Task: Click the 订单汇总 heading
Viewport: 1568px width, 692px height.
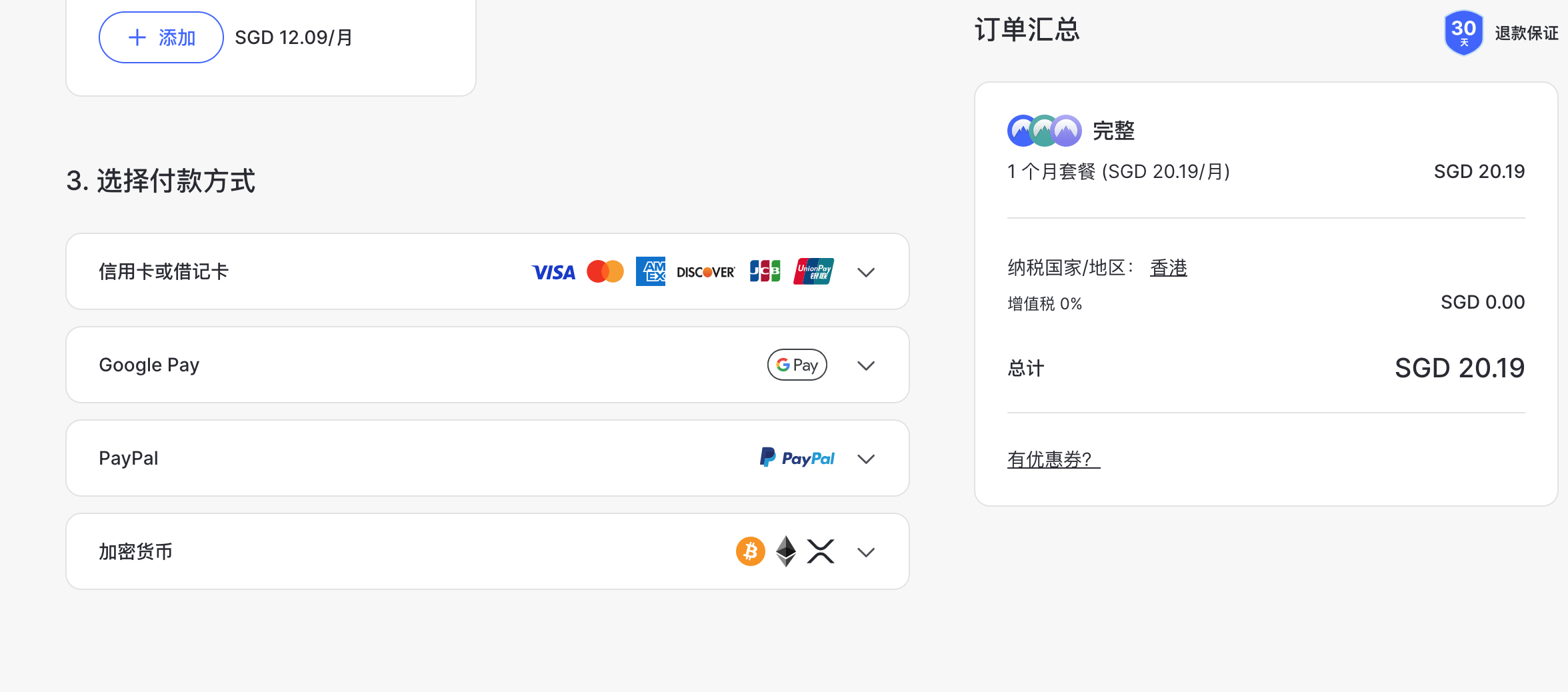Action: pyautogui.click(x=1027, y=30)
